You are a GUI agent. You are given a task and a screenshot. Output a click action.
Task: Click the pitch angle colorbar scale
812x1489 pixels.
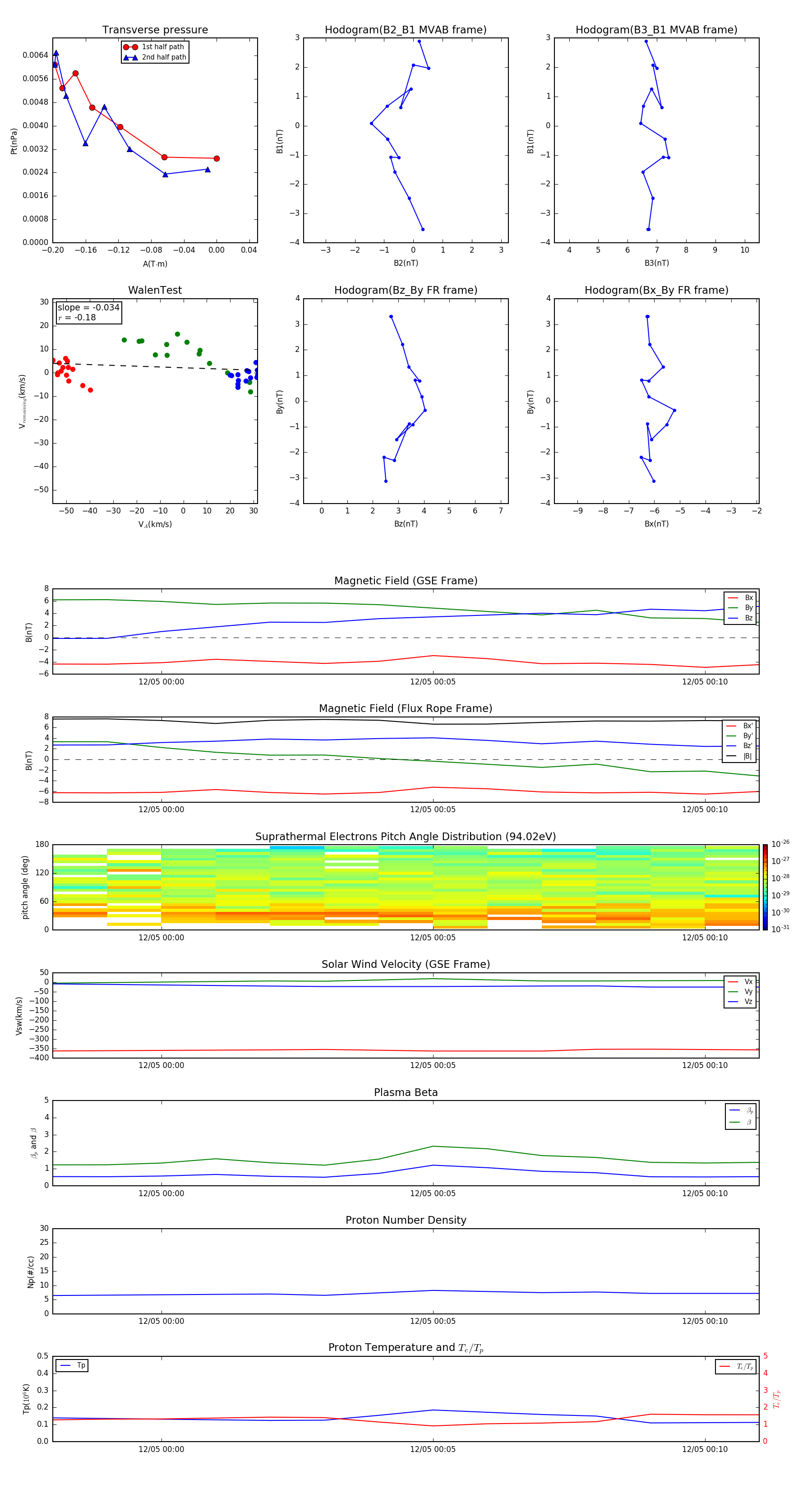[765, 887]
